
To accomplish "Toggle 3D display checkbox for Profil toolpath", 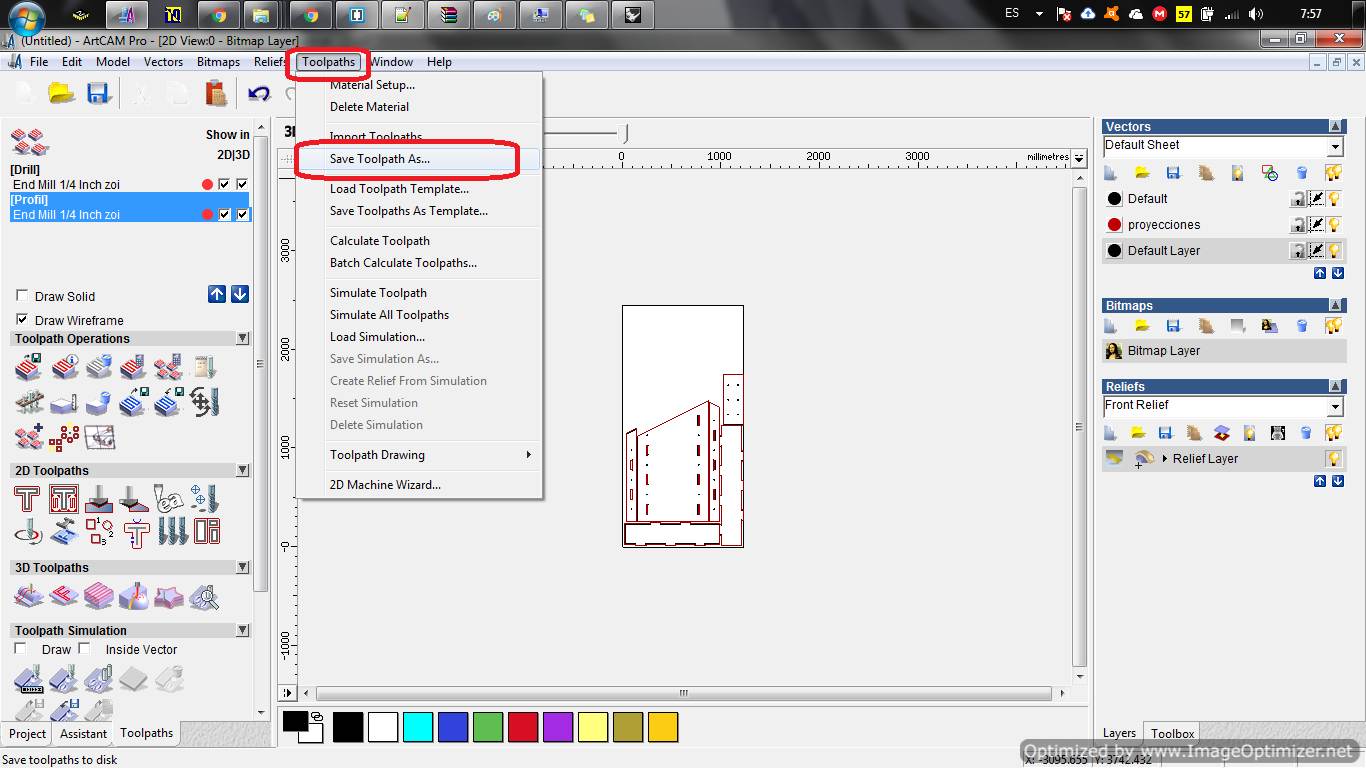I will [x=242, y=215].
